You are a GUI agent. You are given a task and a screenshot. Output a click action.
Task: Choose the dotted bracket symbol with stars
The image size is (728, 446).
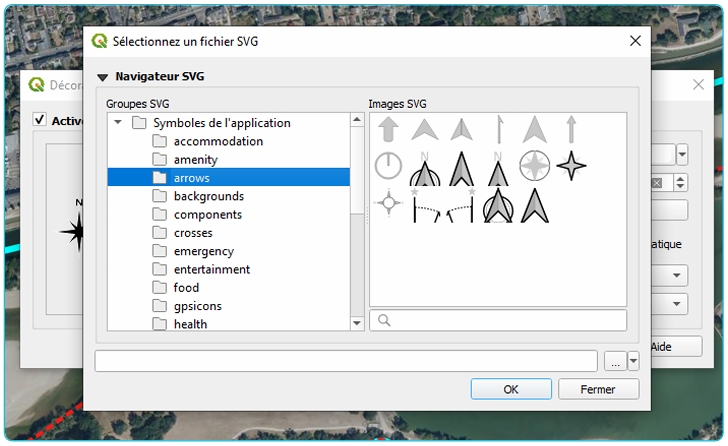click(443, 204)
